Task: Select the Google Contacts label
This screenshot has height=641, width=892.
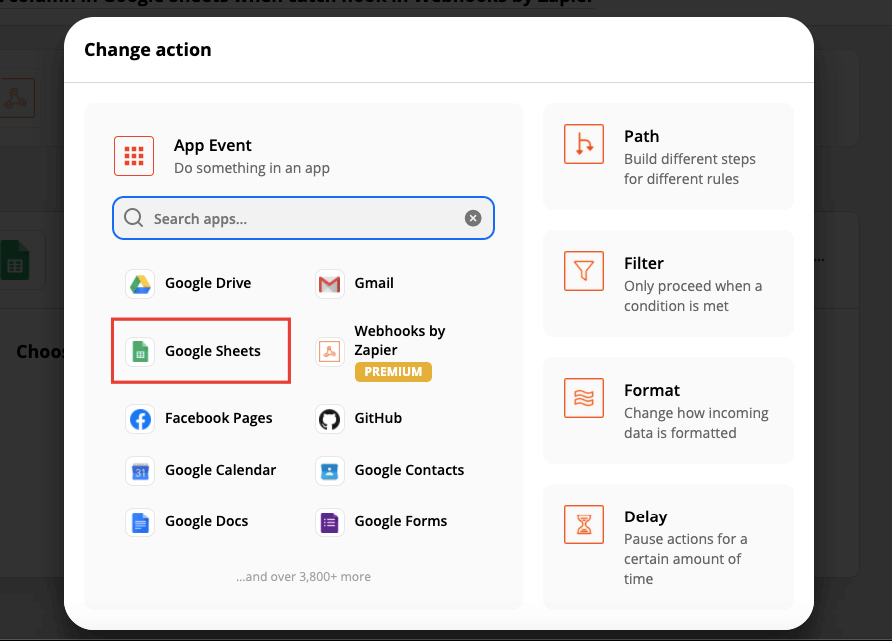Action: point(409,470)
